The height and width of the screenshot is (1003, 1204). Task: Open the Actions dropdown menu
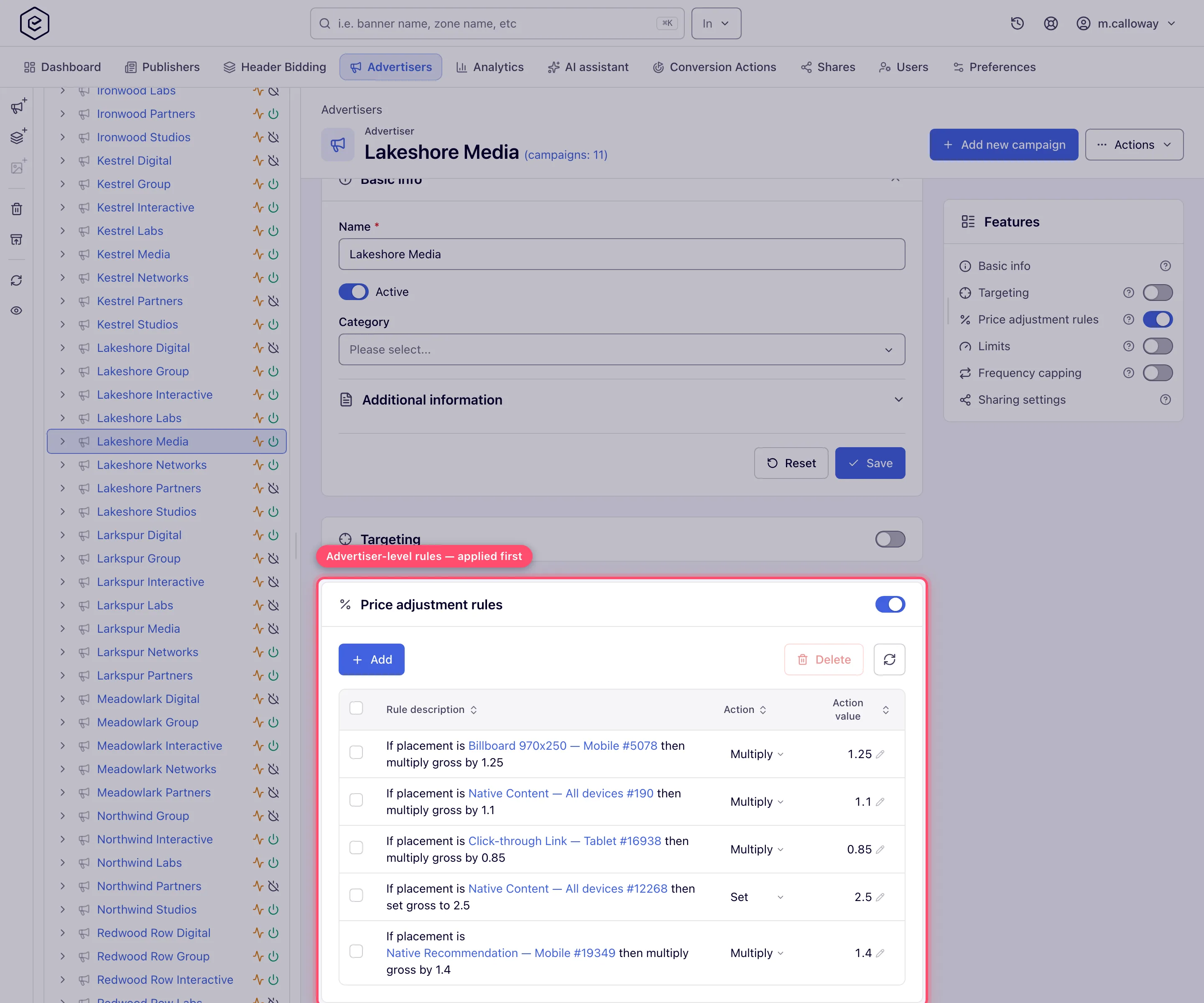tap(1133, 145)
